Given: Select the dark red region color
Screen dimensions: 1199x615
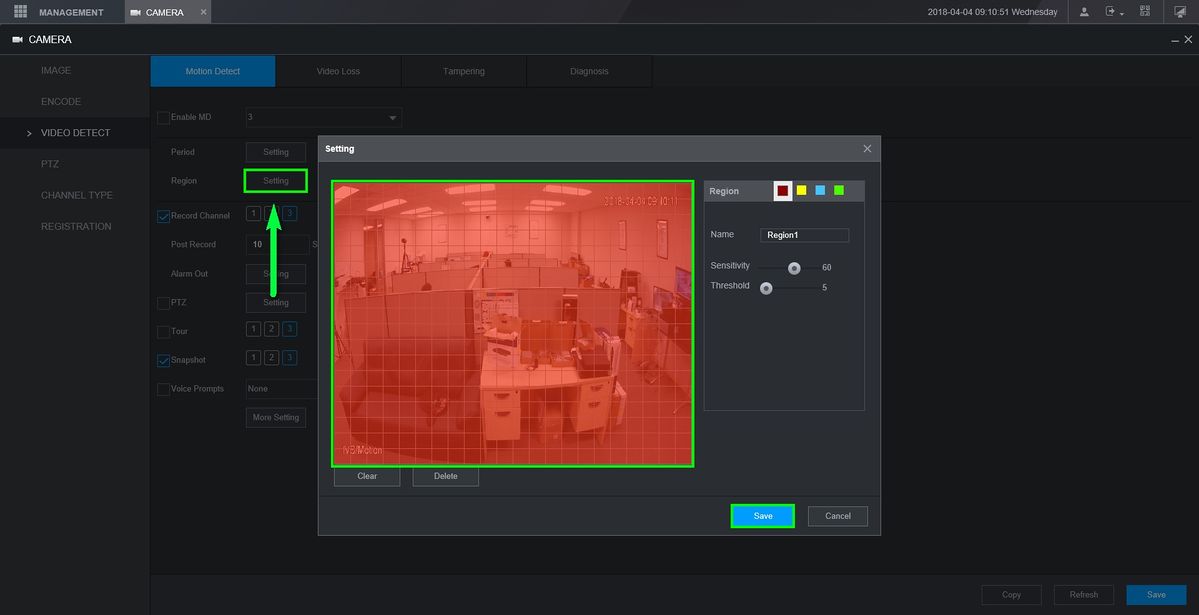Looking at the screenshot, I should pyautogui.click(x=783, y=190).
